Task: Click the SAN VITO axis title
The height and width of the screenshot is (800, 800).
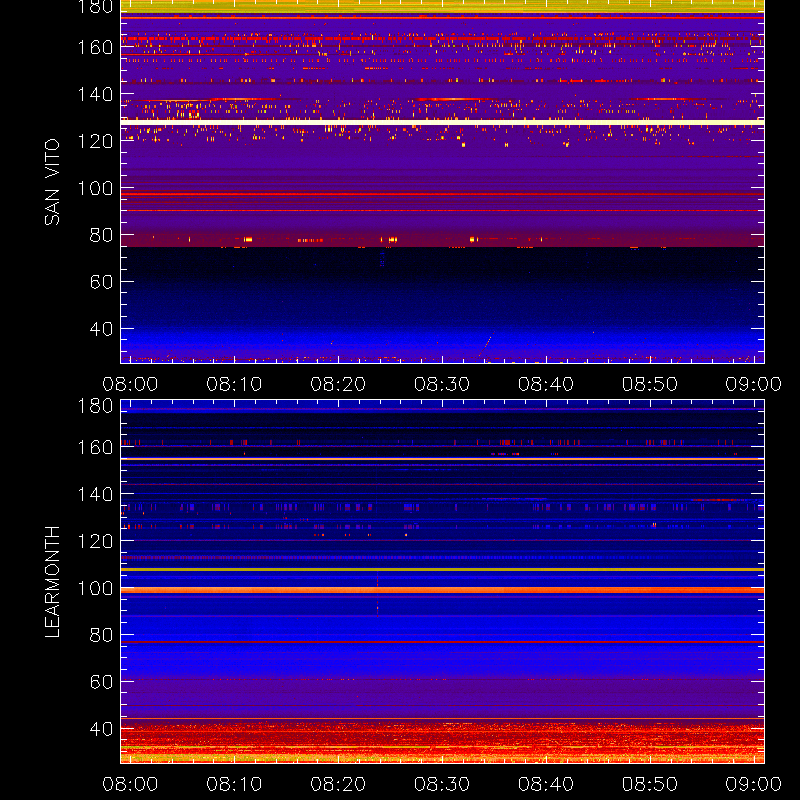Action: coord(52,182)
